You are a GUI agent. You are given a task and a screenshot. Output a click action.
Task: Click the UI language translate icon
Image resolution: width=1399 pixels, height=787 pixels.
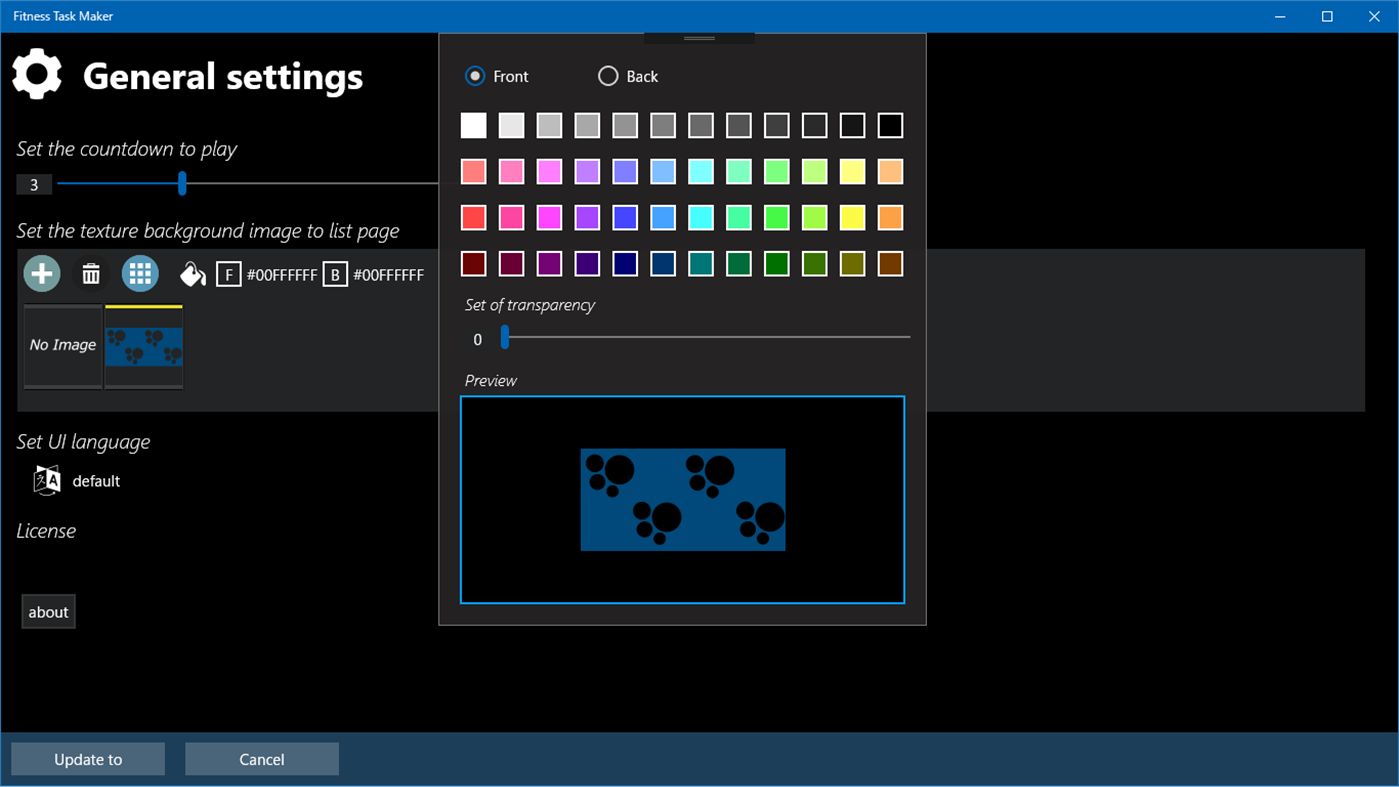click(x=47, y=481)
